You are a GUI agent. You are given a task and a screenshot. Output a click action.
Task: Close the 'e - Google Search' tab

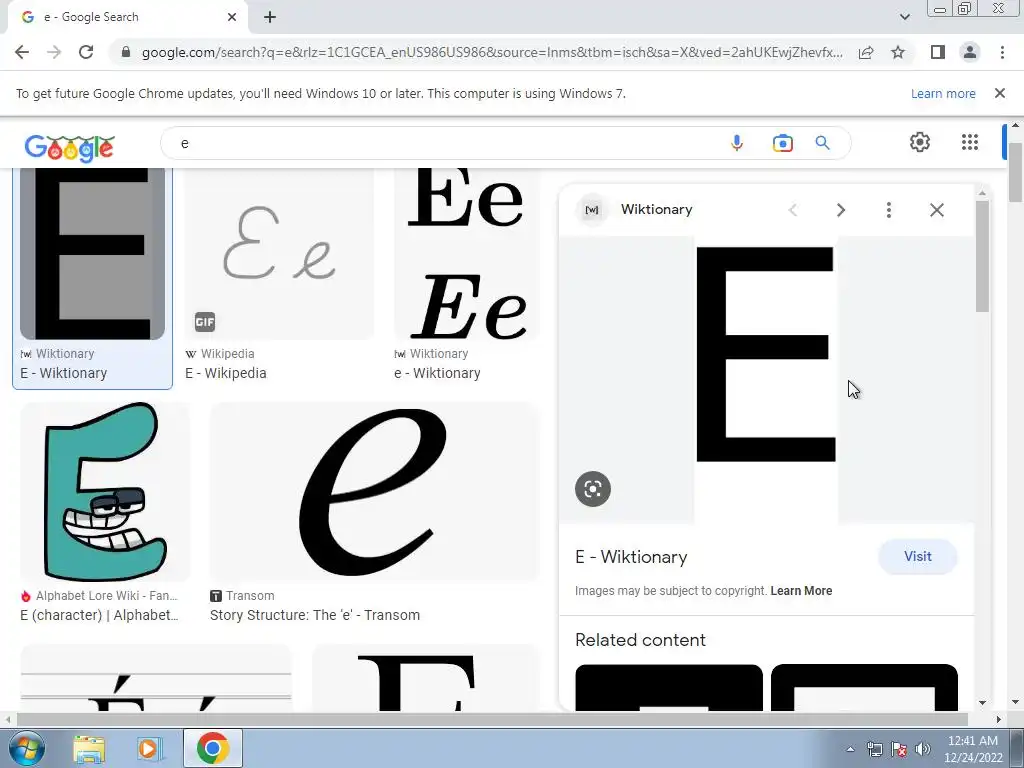click(232, 17)
